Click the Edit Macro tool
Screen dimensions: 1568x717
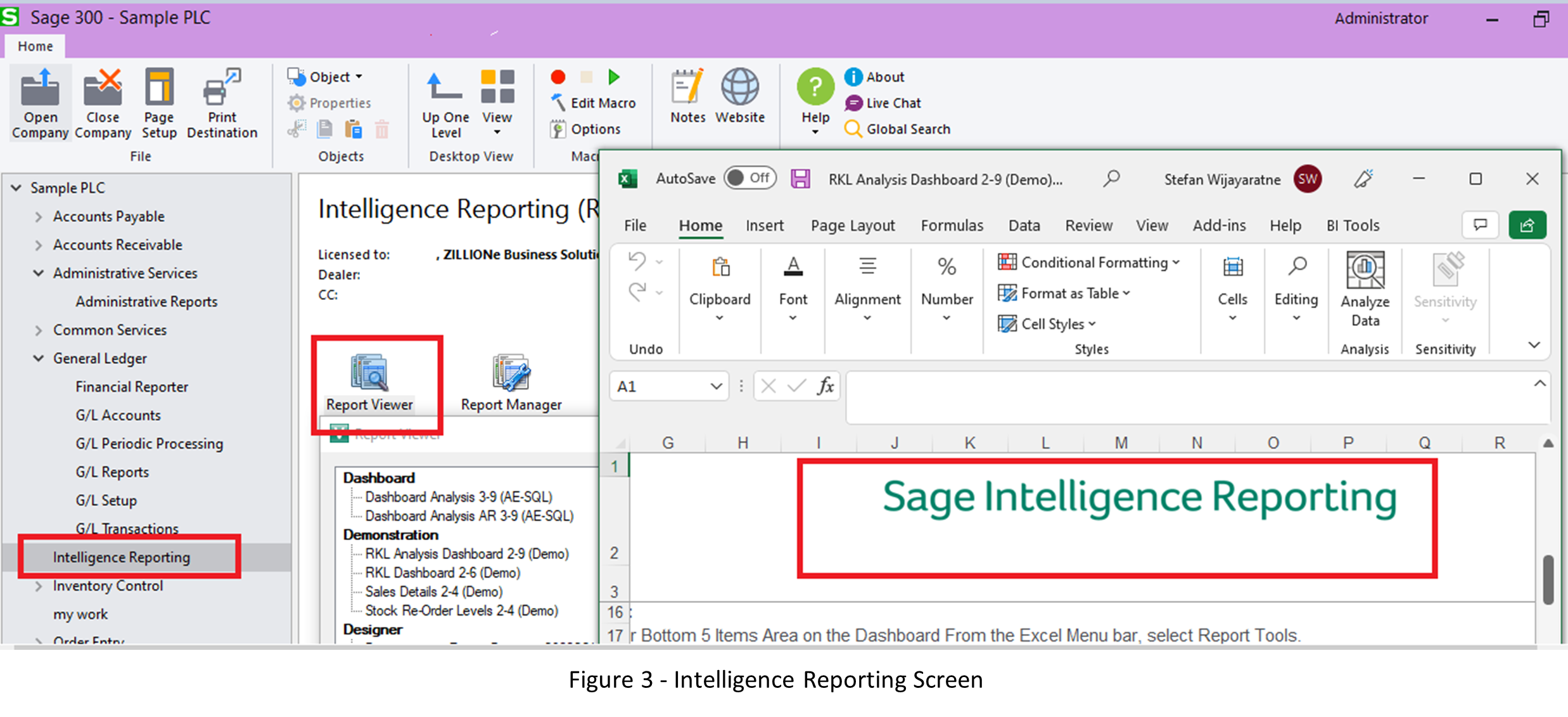[593, 103]
